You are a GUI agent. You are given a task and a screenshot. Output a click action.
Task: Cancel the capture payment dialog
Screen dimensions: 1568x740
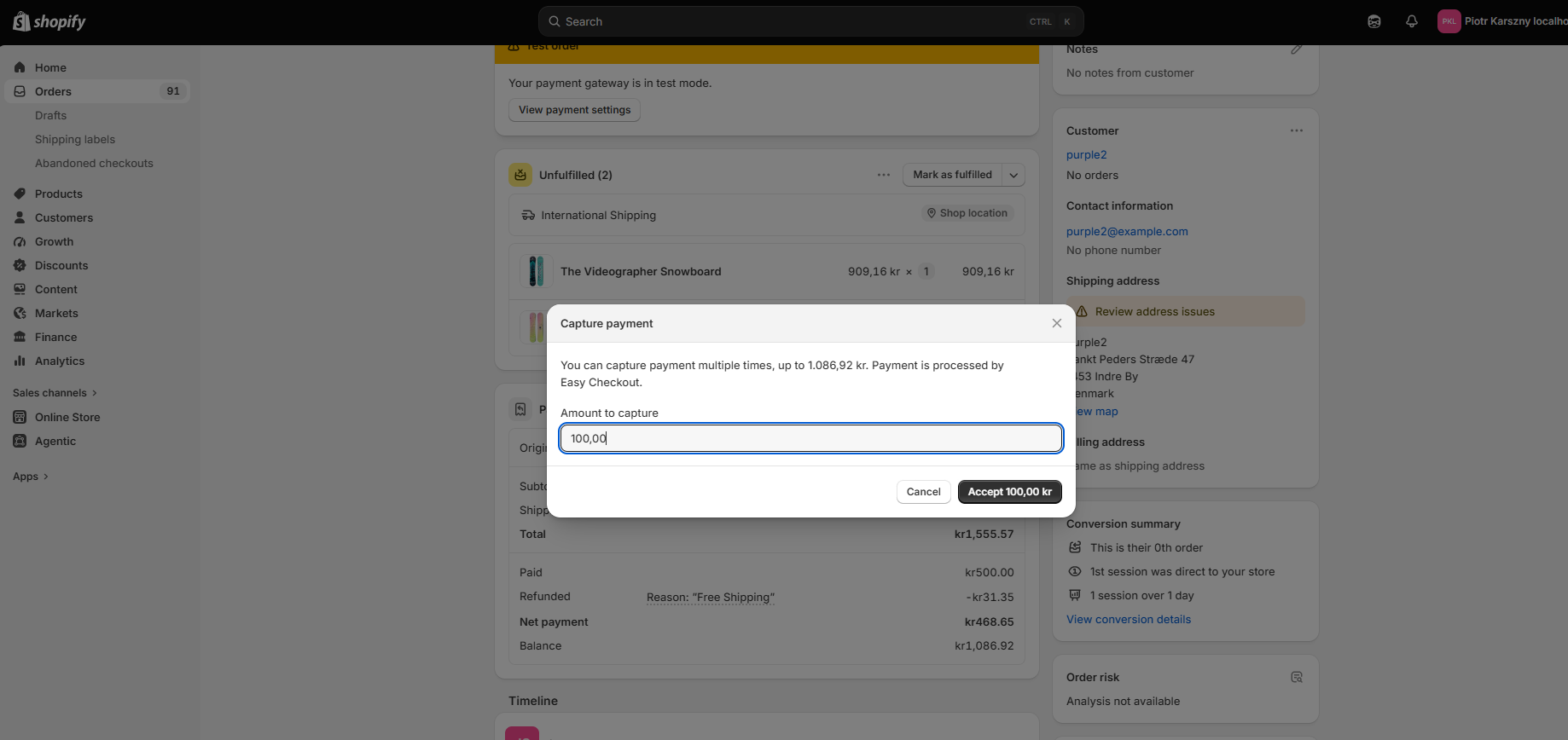pos(923,492)
